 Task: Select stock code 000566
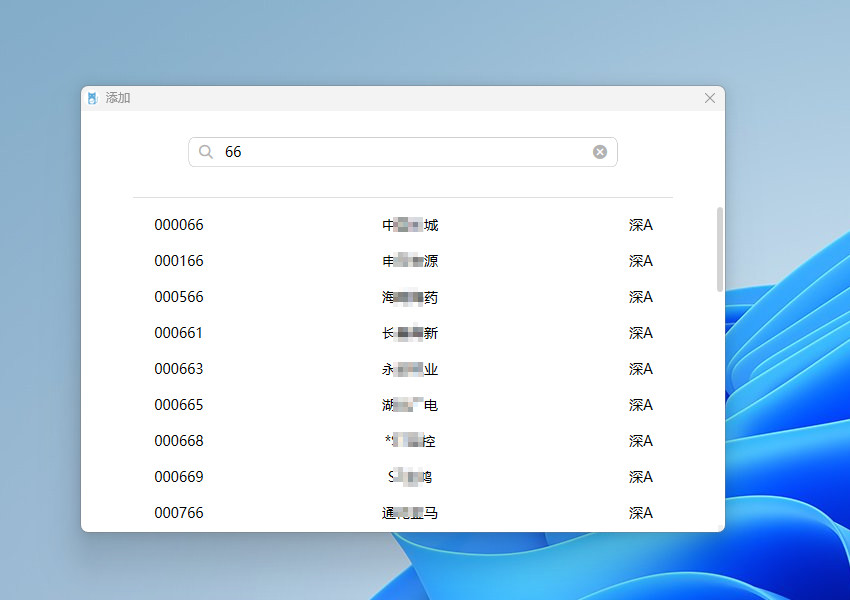(x=179, y=297)
